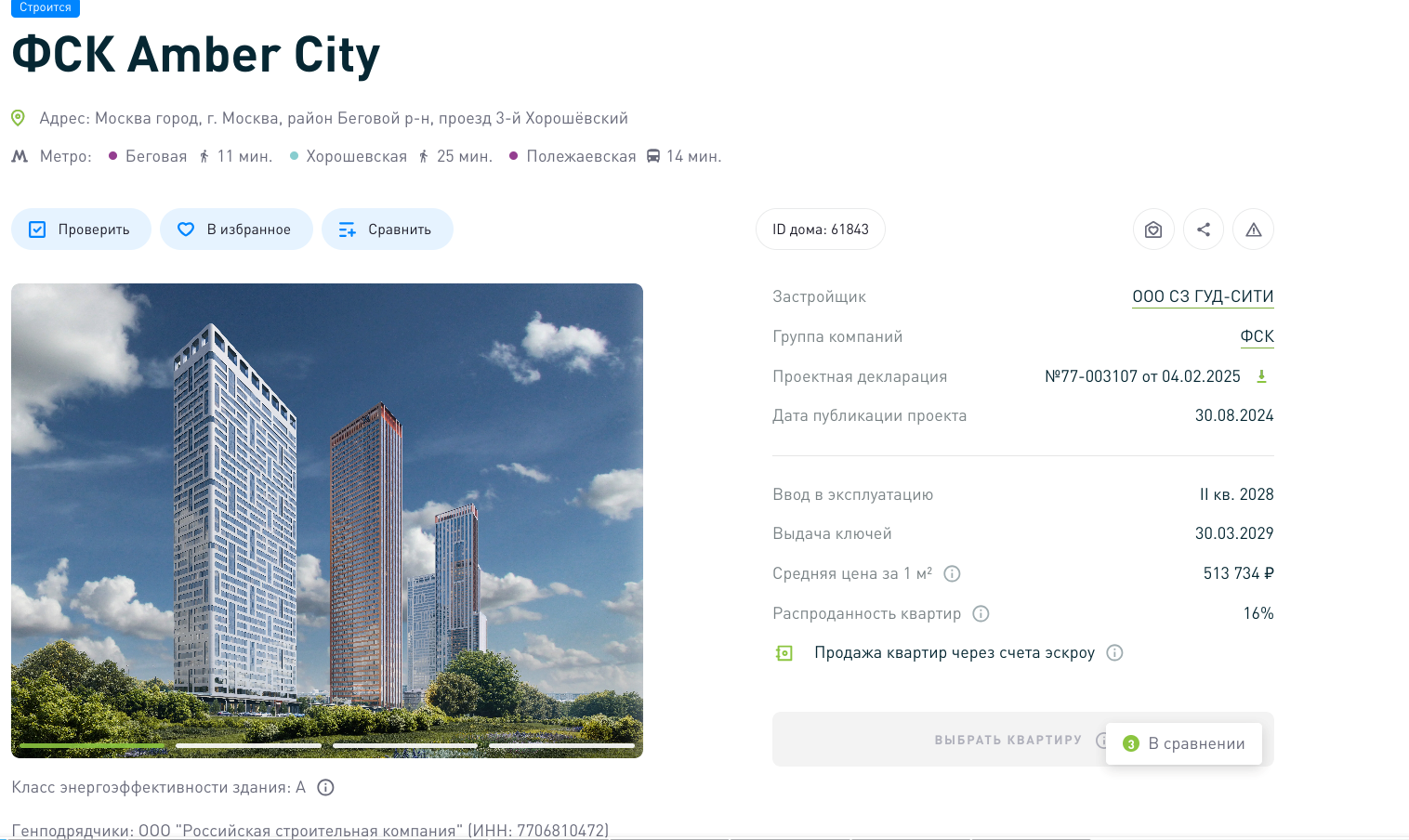Open the ФСК company group link
The height and width of the screenshot is (840, 1409).
(1257, 336)
